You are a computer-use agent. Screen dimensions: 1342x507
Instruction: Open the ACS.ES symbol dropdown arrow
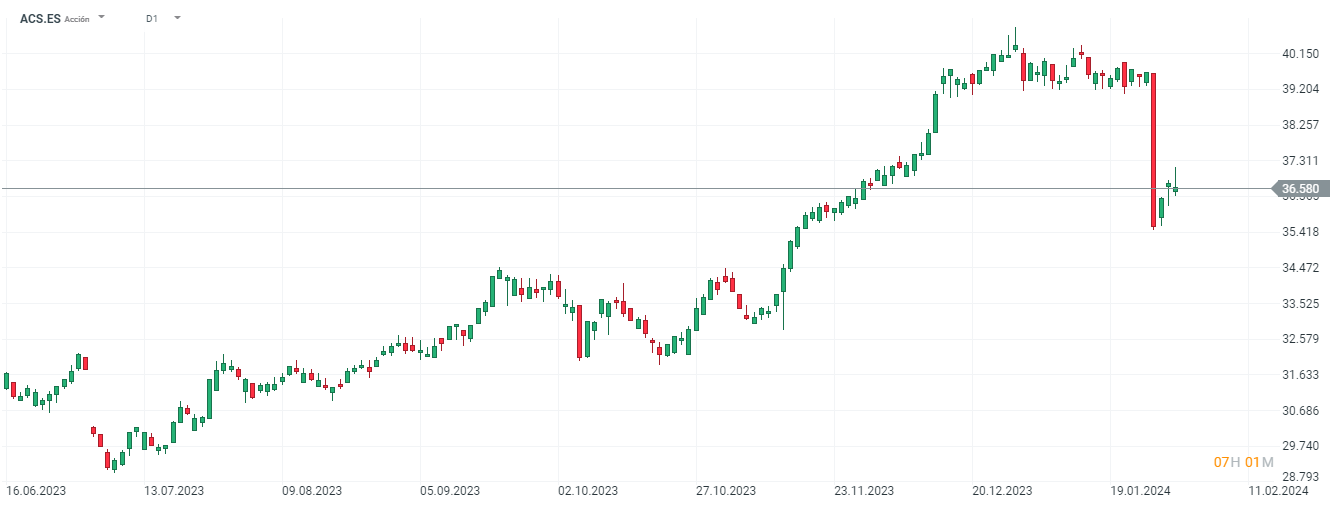(102, 18)
